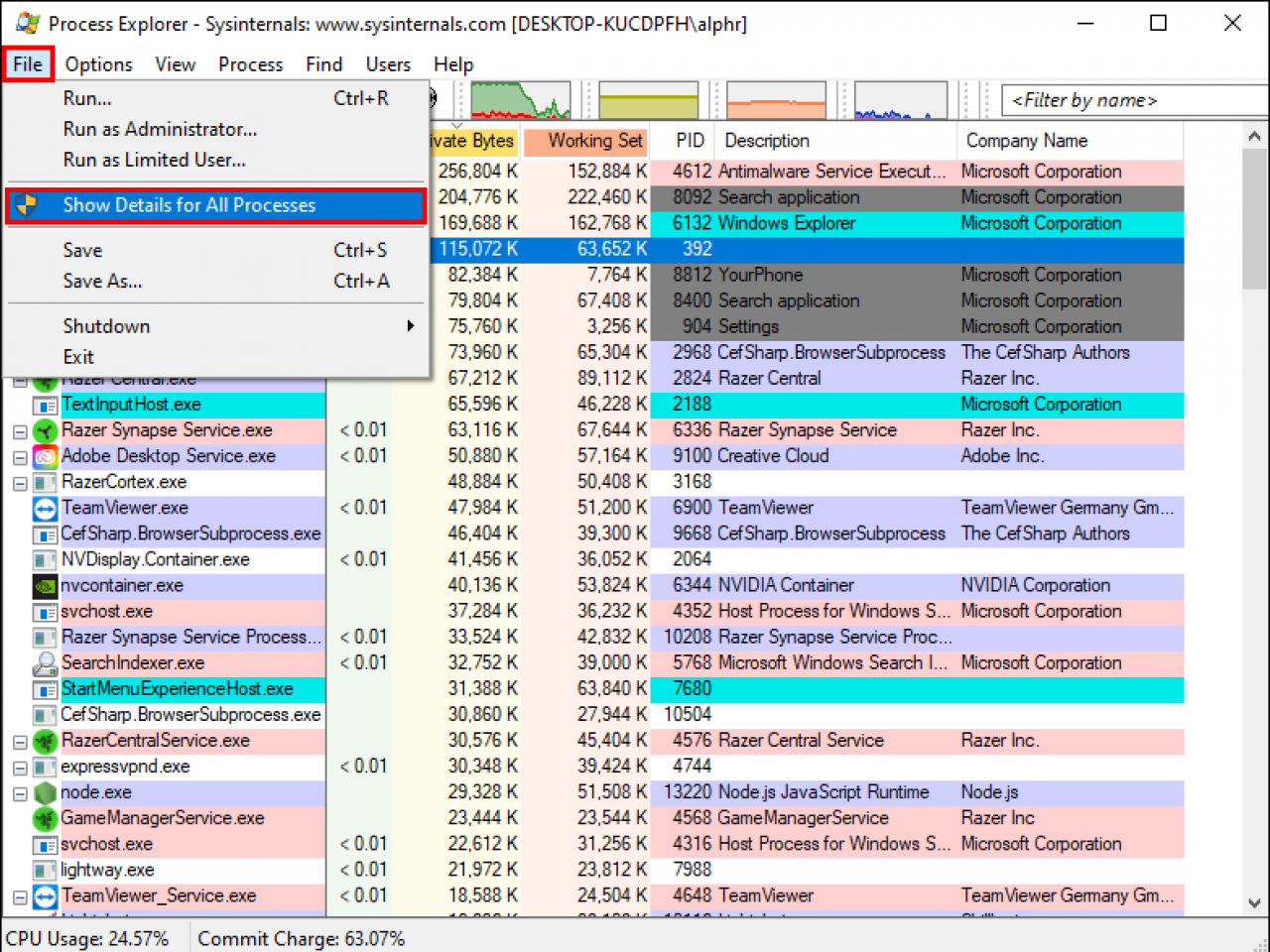The image size is (1270, 952).
Task: Click the node.exe green hexagon icon
Action: pyautogui.click(x=45, y=792)
